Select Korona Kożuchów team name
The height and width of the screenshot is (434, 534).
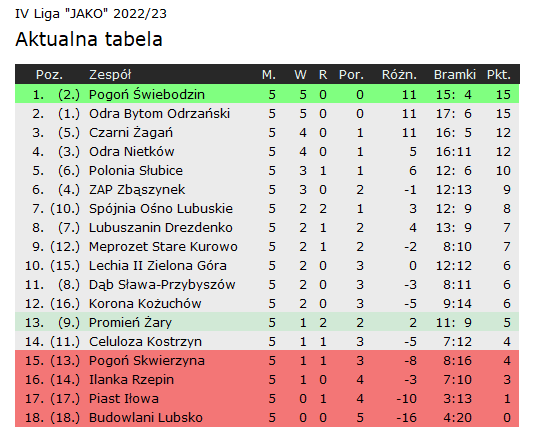(x=145, y=304)
